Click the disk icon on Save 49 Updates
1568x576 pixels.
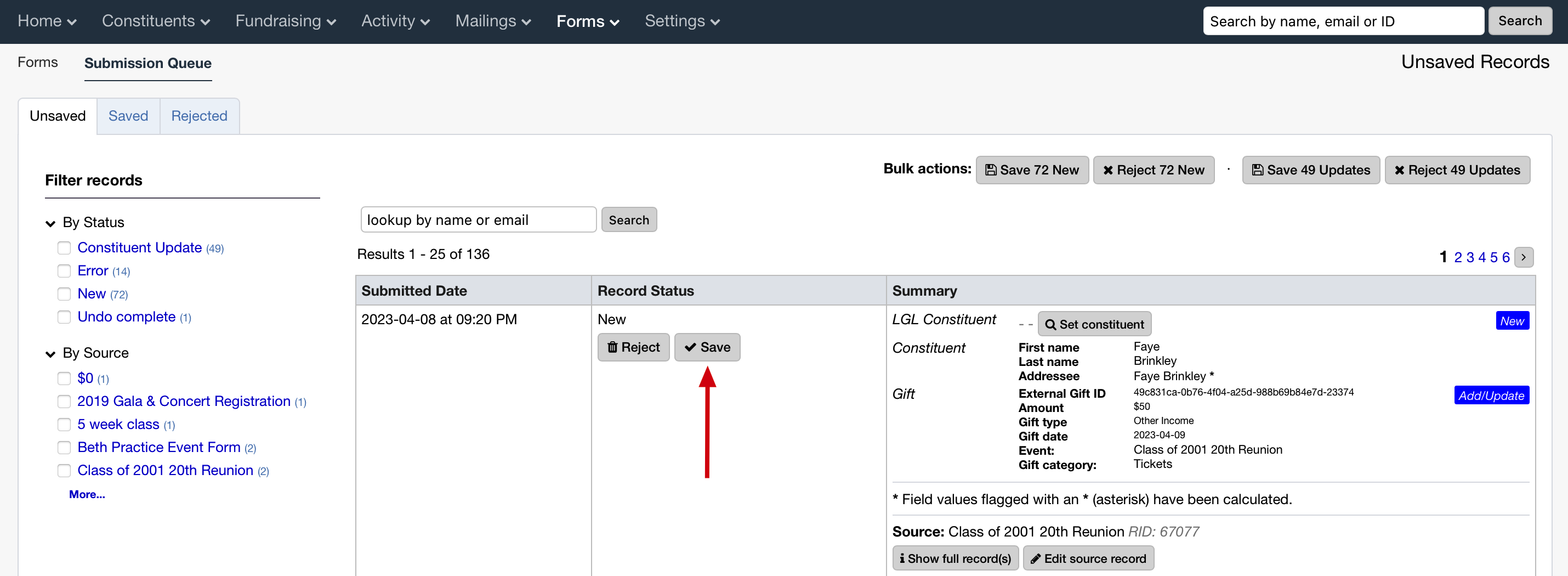pyautogui.click(x=1258, y=170)
